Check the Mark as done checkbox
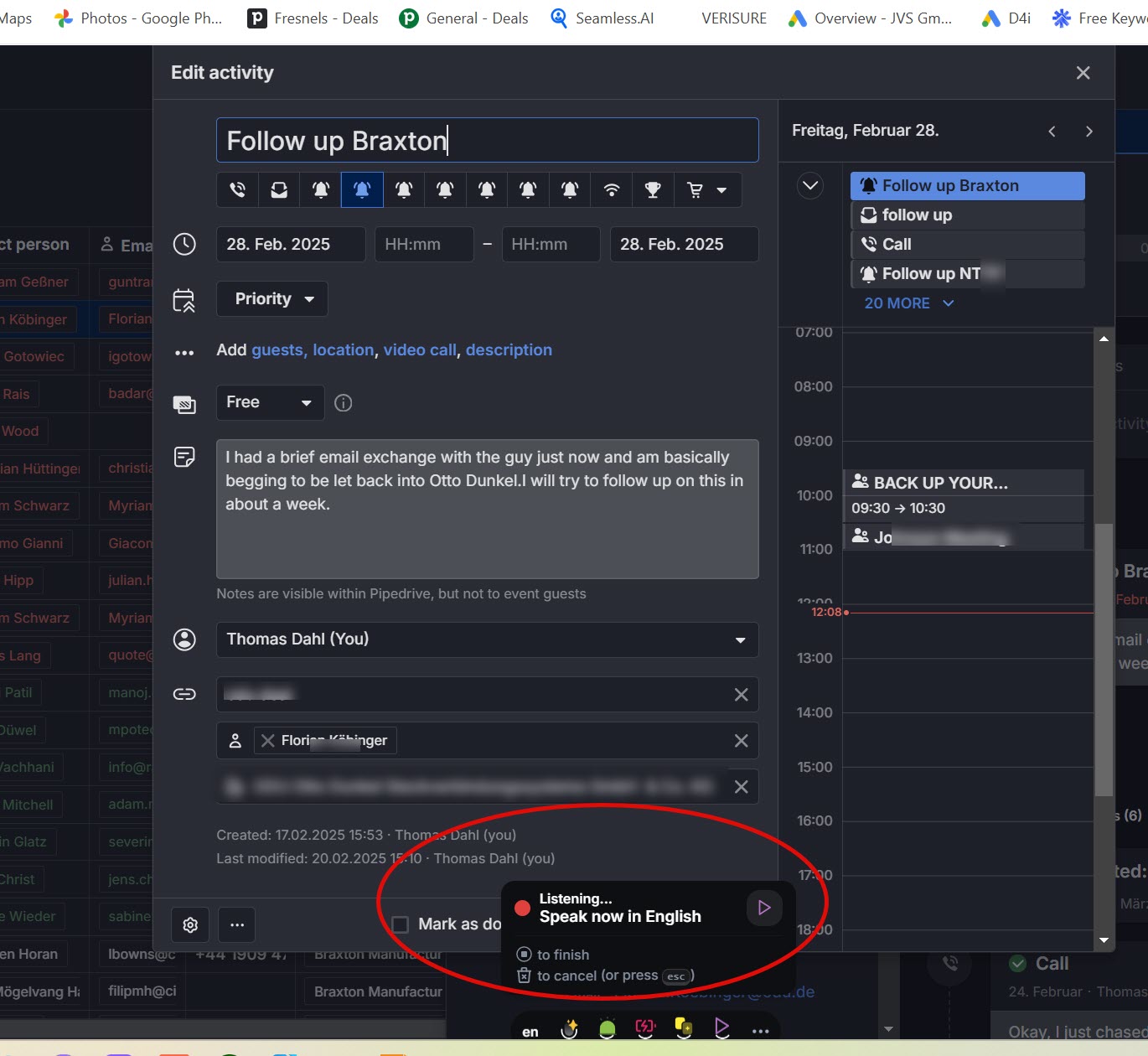The width and height of the screenshot is (1148, 1056). pyautogui.click(x=401, y=924)
